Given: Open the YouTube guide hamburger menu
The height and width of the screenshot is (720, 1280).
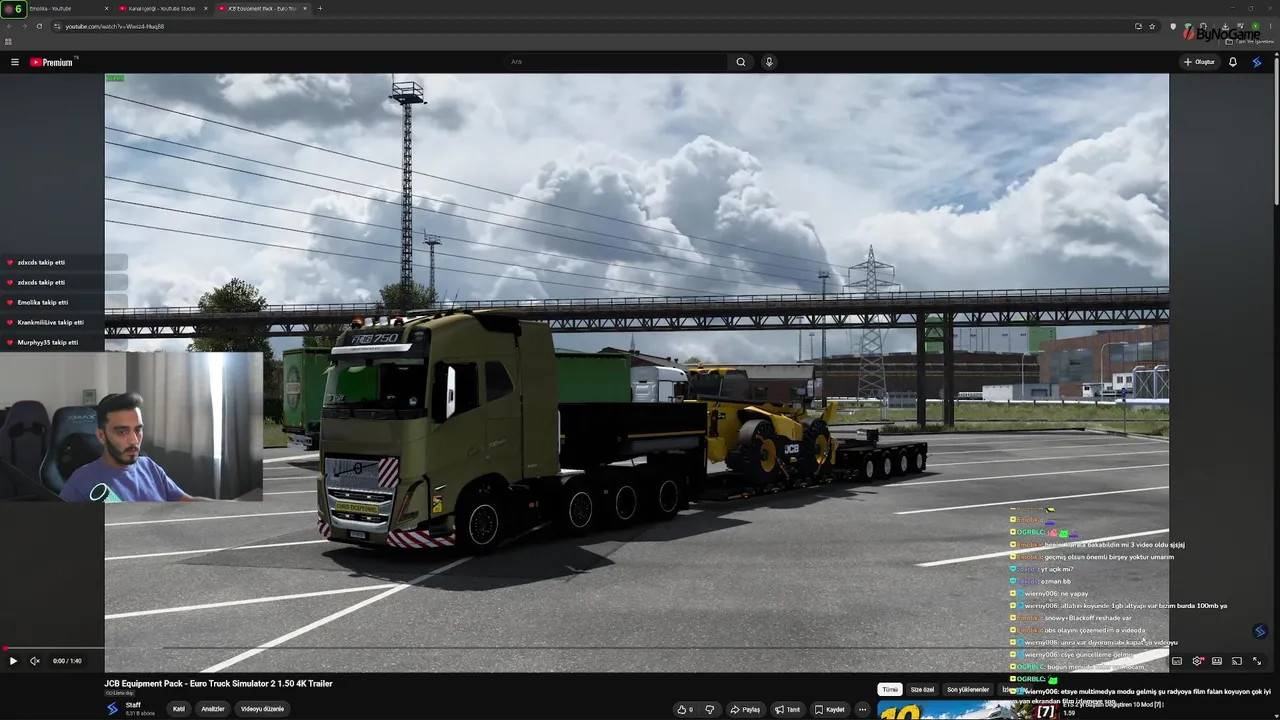Looking at the screenshot, I should coord(15,62).
